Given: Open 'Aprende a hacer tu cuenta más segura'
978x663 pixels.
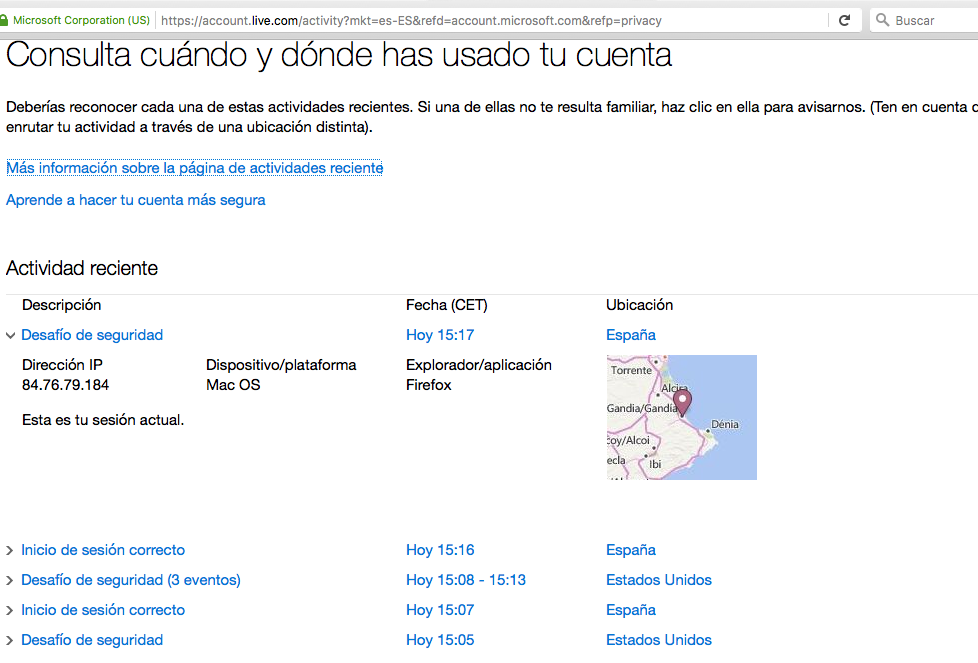Looking at the screenshot, I should [x=136, y=200].
